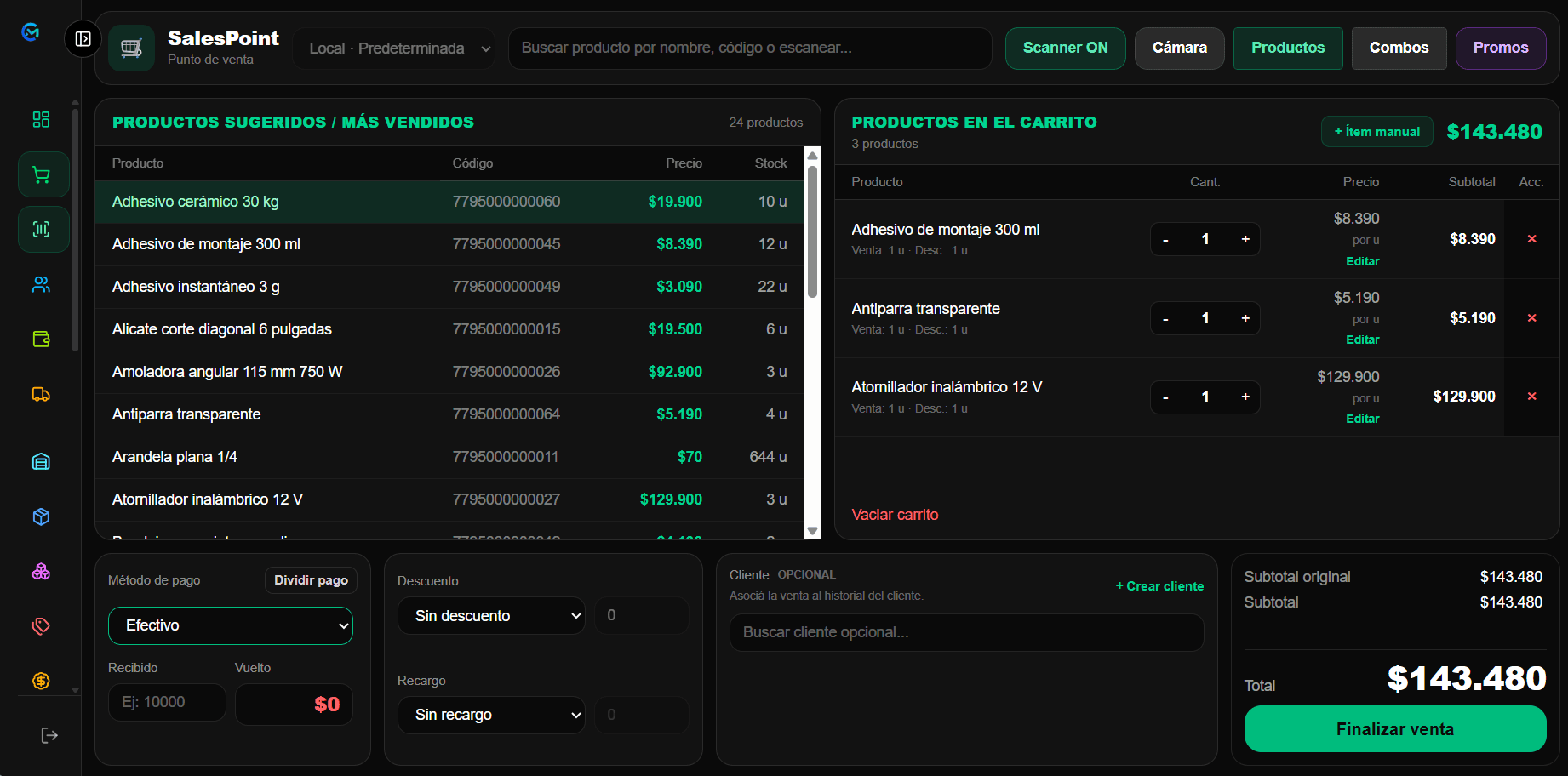This screenshot has height=776, width=1568.
Task: Add an Ítem manual to cart
Action: pyautogui.click(x=1376, y=132)
